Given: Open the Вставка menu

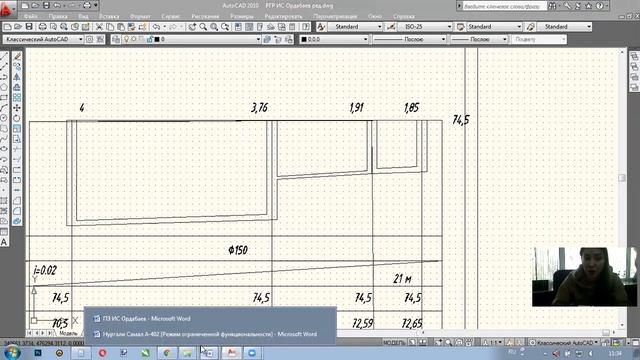Looking at the screenshot, I should point(109,16).
